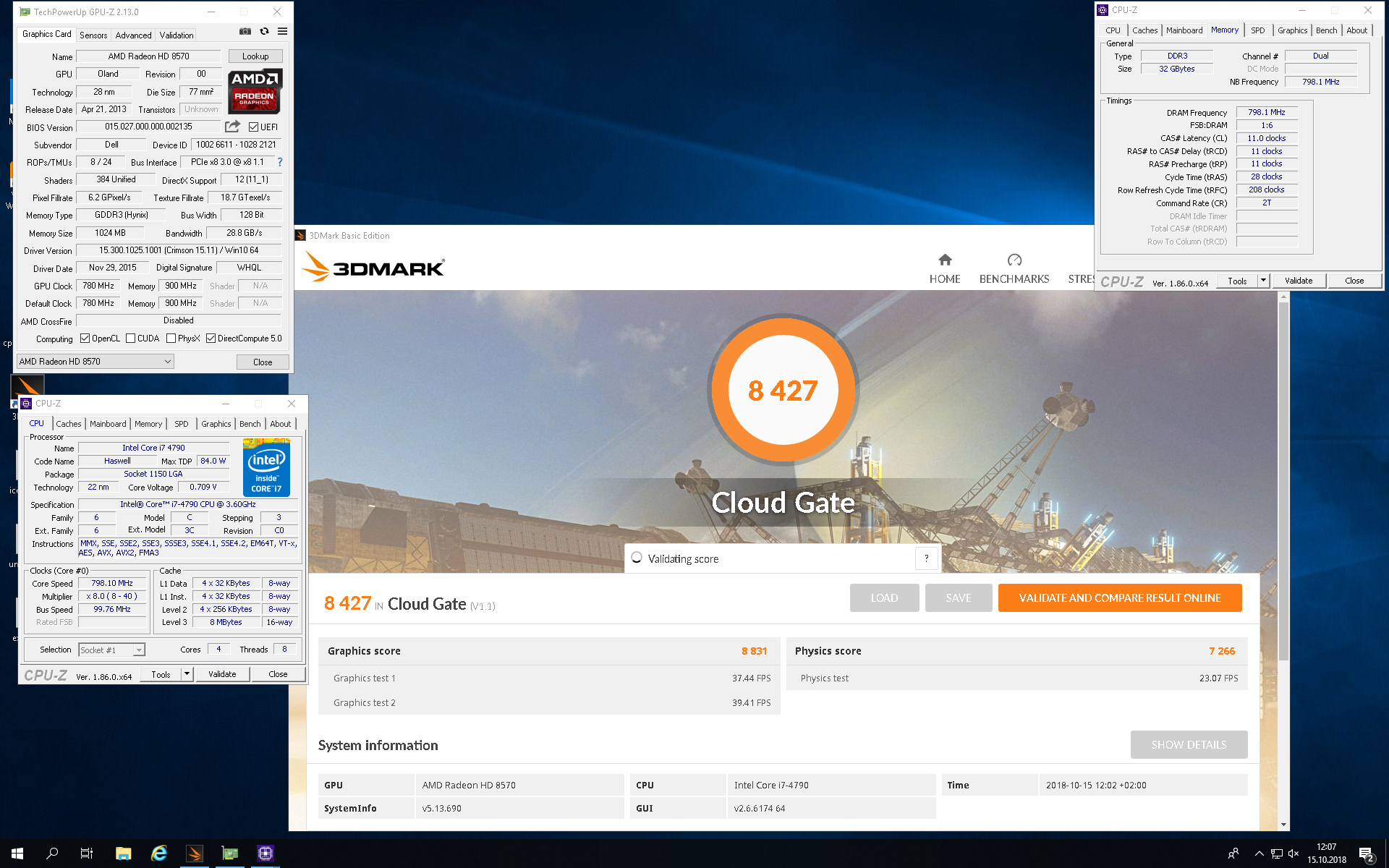Click the 3DMark vertical scrollbar thumb
Image resolution: width=1389 pixels, height=868 pixels.
[x=1283, y=482]
